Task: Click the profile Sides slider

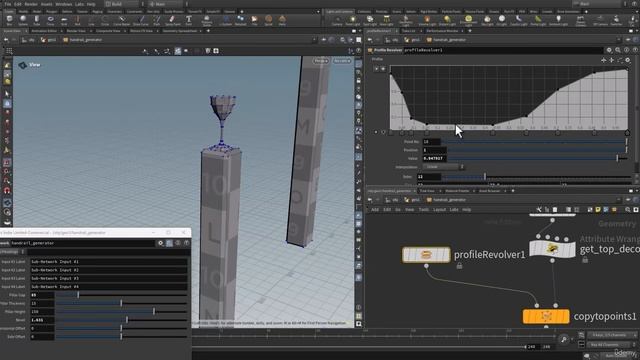Action: pos(538,177)
